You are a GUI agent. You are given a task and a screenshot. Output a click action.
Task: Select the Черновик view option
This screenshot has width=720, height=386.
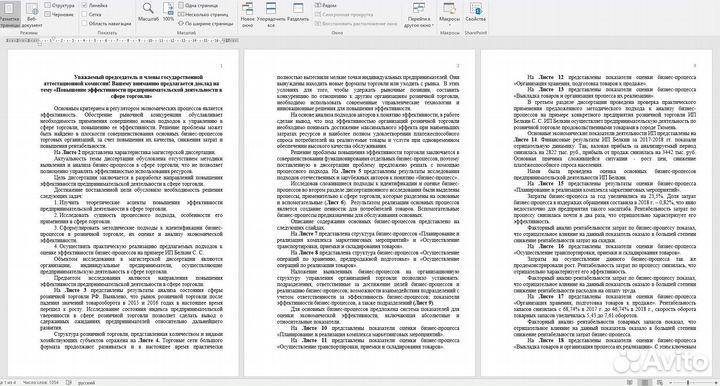[x=59, y=14]
